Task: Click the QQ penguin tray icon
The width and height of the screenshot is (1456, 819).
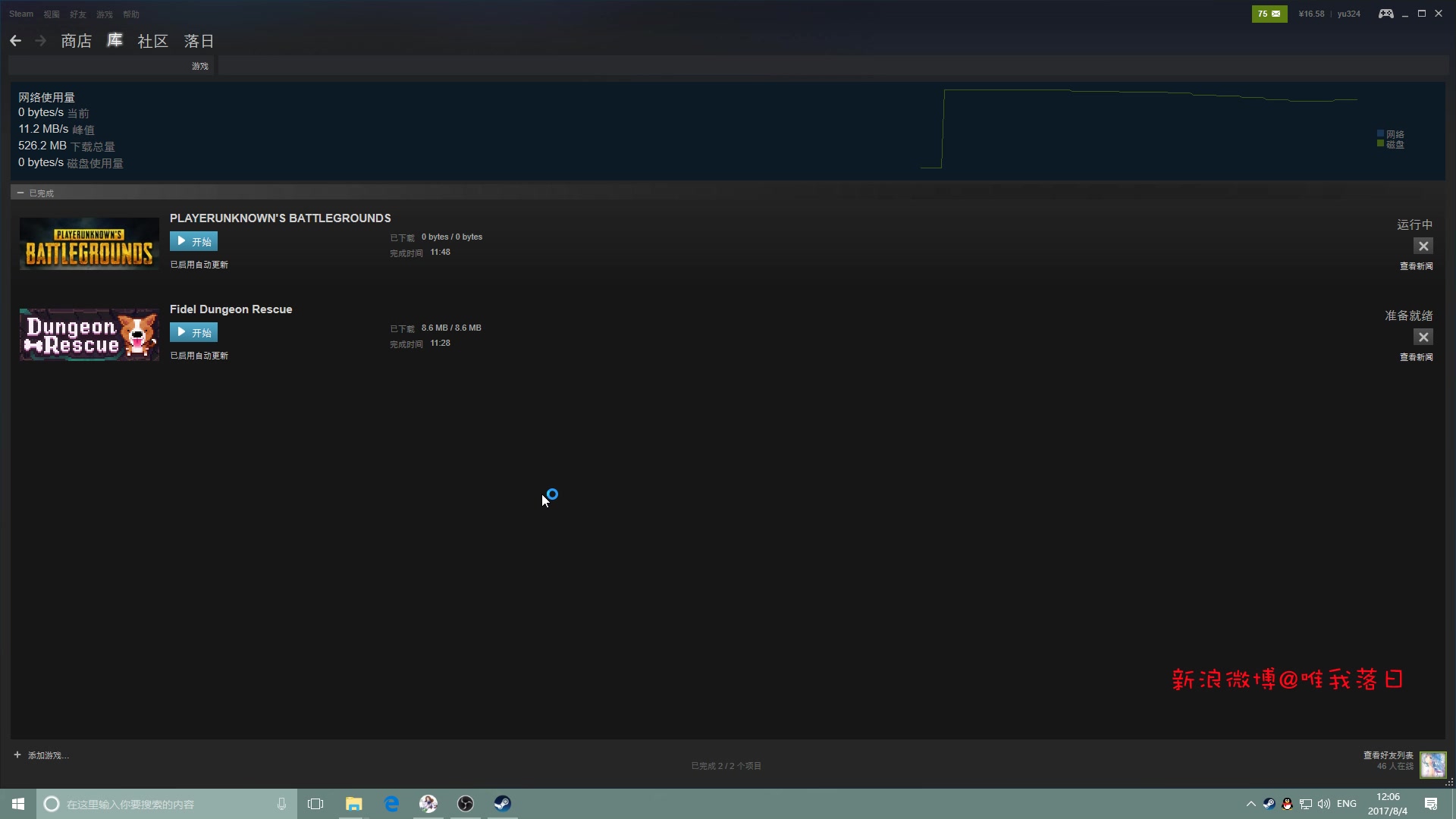Action: click(1287, 804)
